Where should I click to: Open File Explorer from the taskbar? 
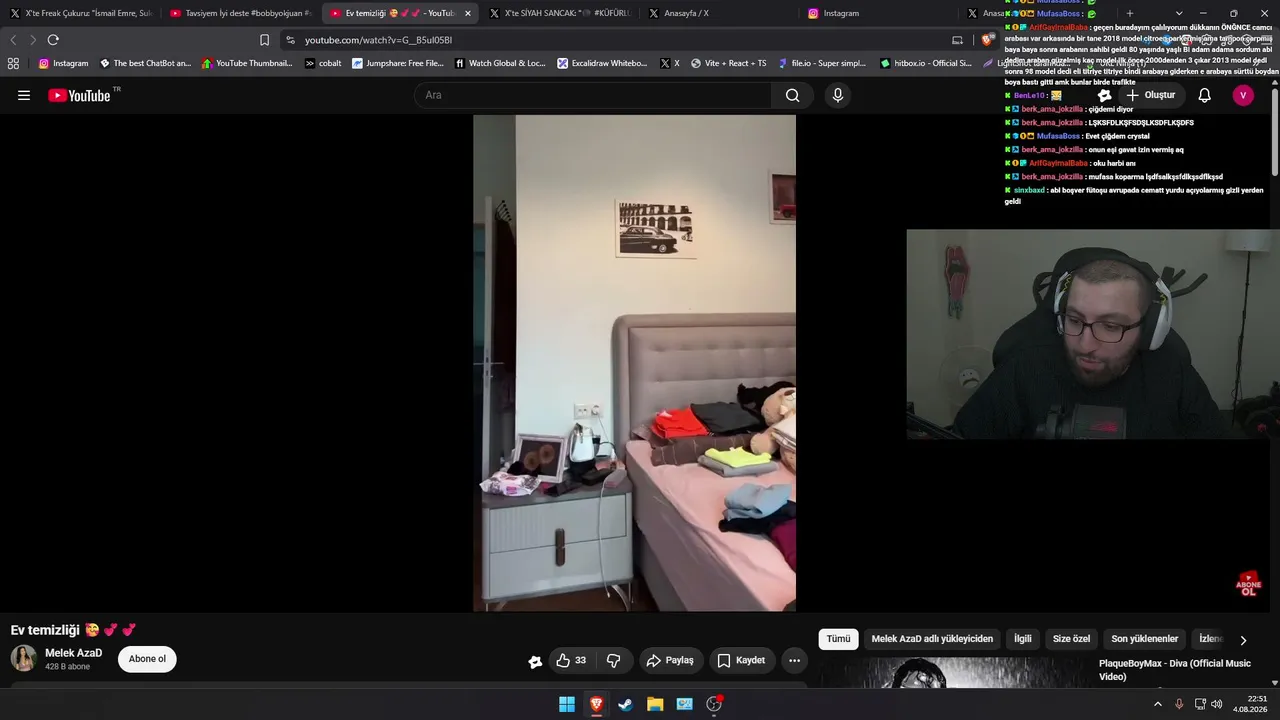(x=655, y=704)
